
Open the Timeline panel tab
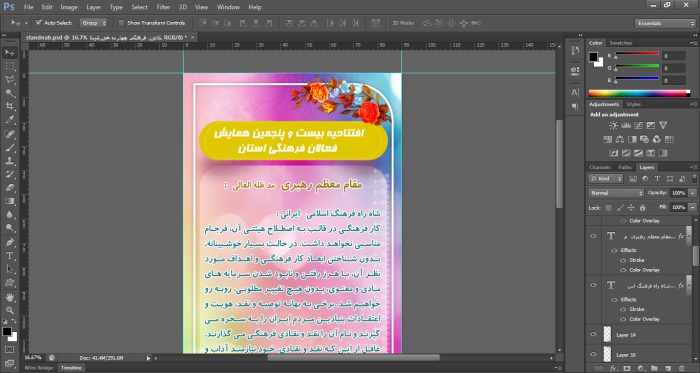pos(71,368)
